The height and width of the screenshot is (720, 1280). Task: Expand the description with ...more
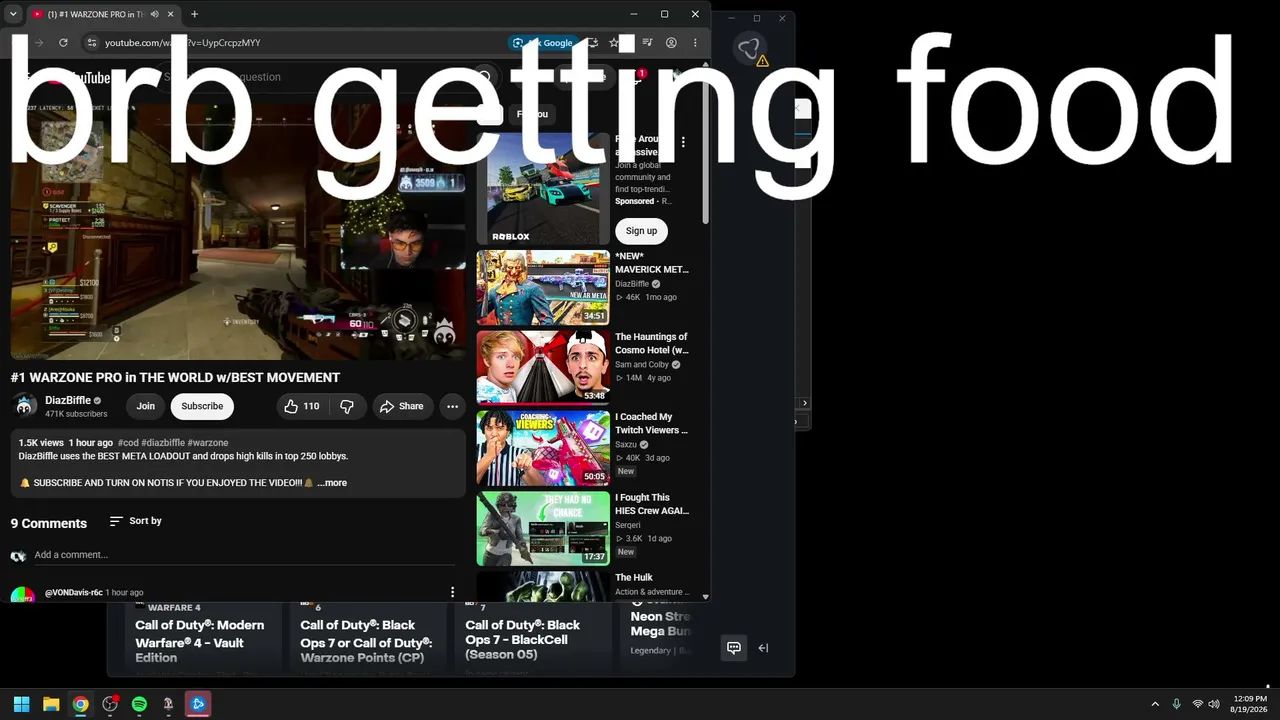[332, 483]
